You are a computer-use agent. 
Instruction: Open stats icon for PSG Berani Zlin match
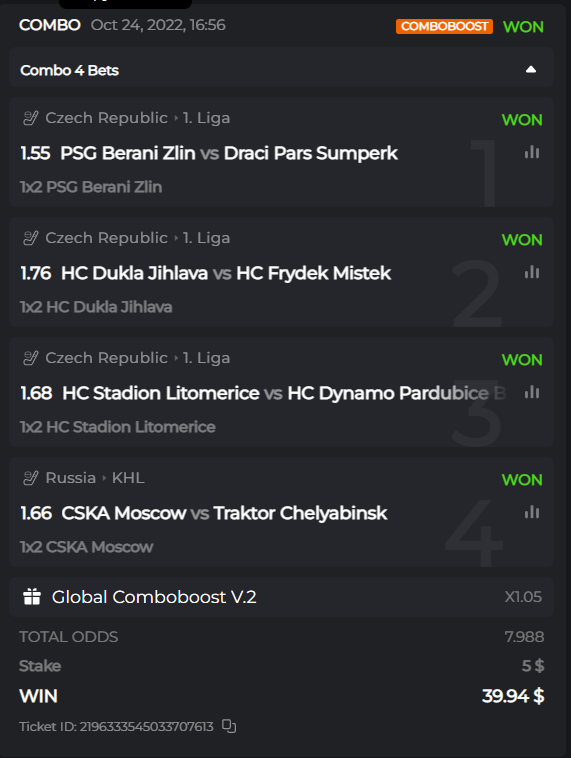point(532,152)
